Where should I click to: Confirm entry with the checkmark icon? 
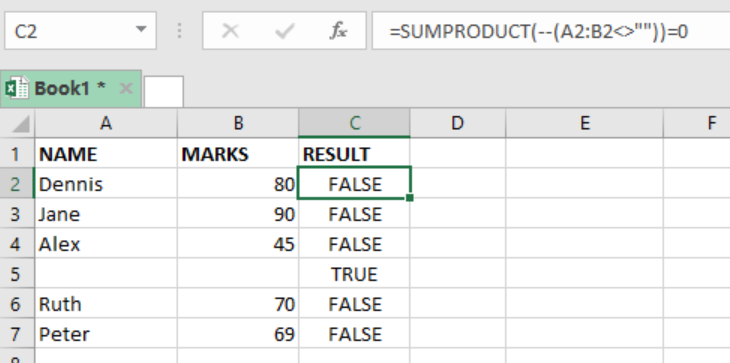point(284,31)
